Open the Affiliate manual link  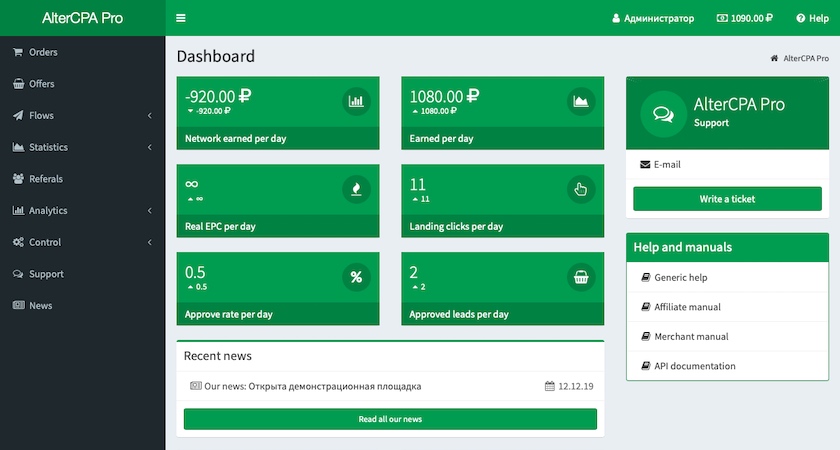(687, 307)
